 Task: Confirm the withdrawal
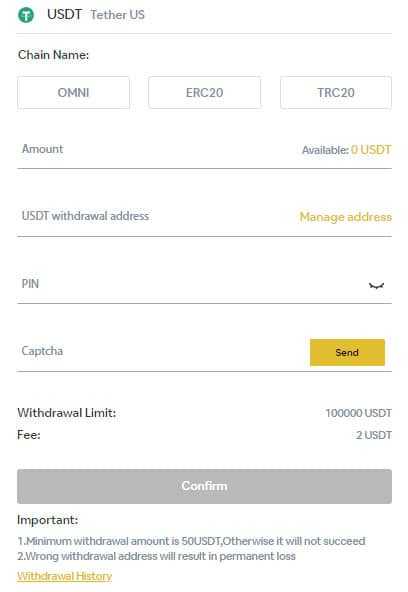coord(204,486)
